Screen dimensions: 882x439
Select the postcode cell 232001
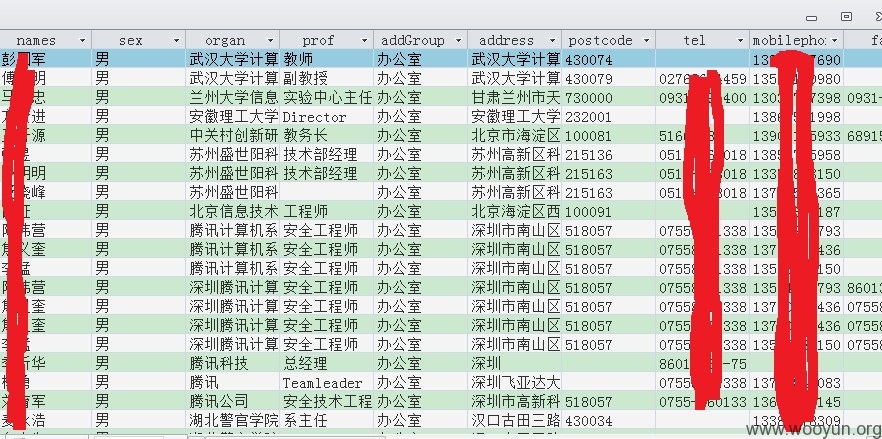point(608,117)
